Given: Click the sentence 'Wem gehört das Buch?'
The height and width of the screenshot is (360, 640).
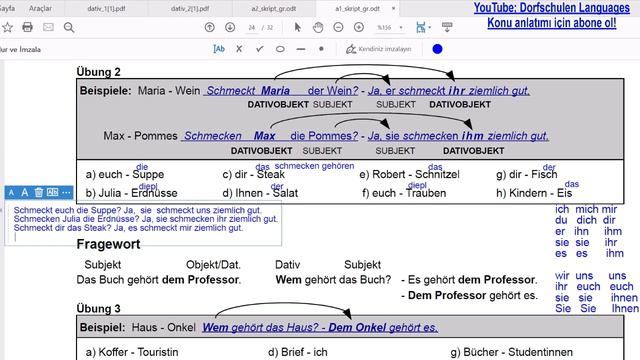Looking at the screenshot, I should [333, 280].
